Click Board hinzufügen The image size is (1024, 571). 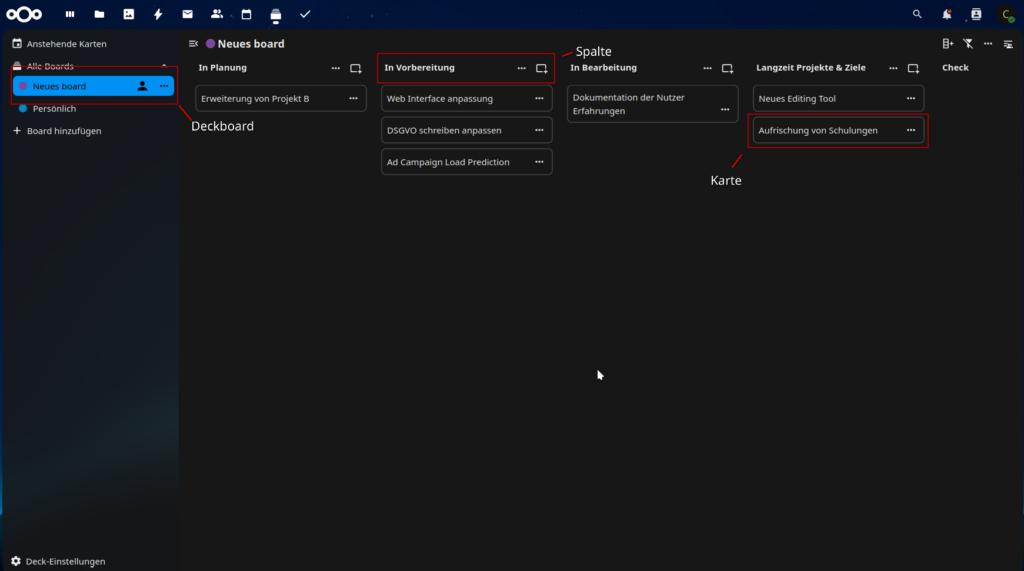pos(63,131)
